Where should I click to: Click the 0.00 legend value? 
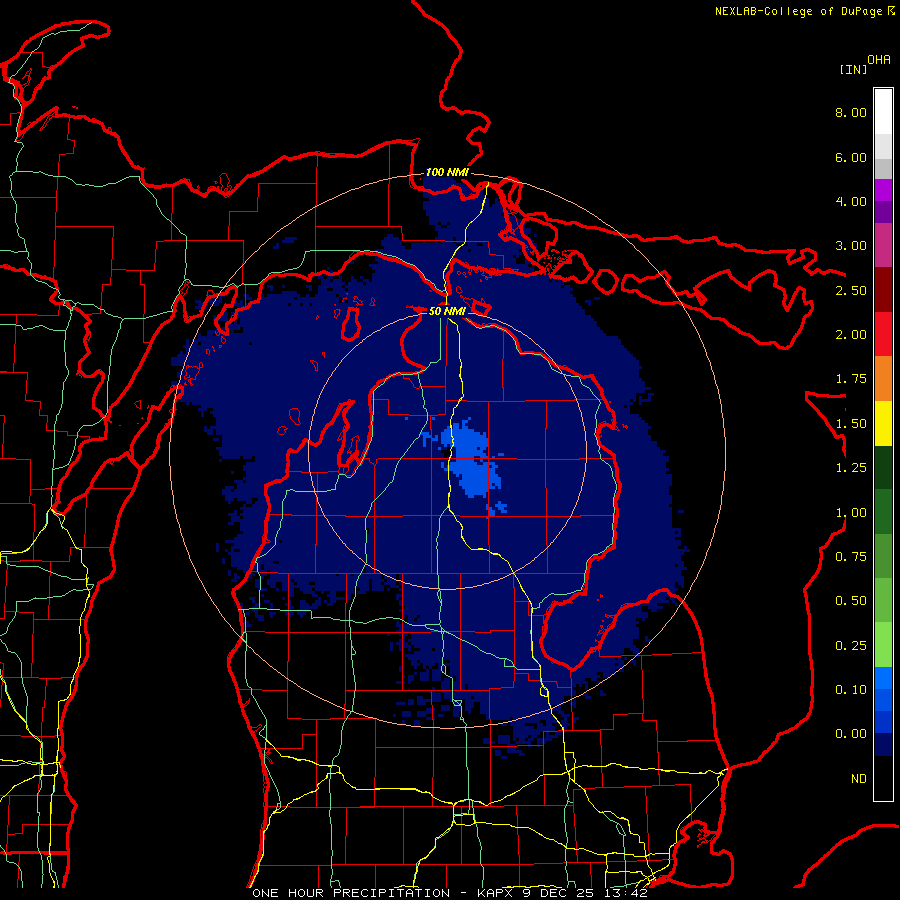(851, 734)
